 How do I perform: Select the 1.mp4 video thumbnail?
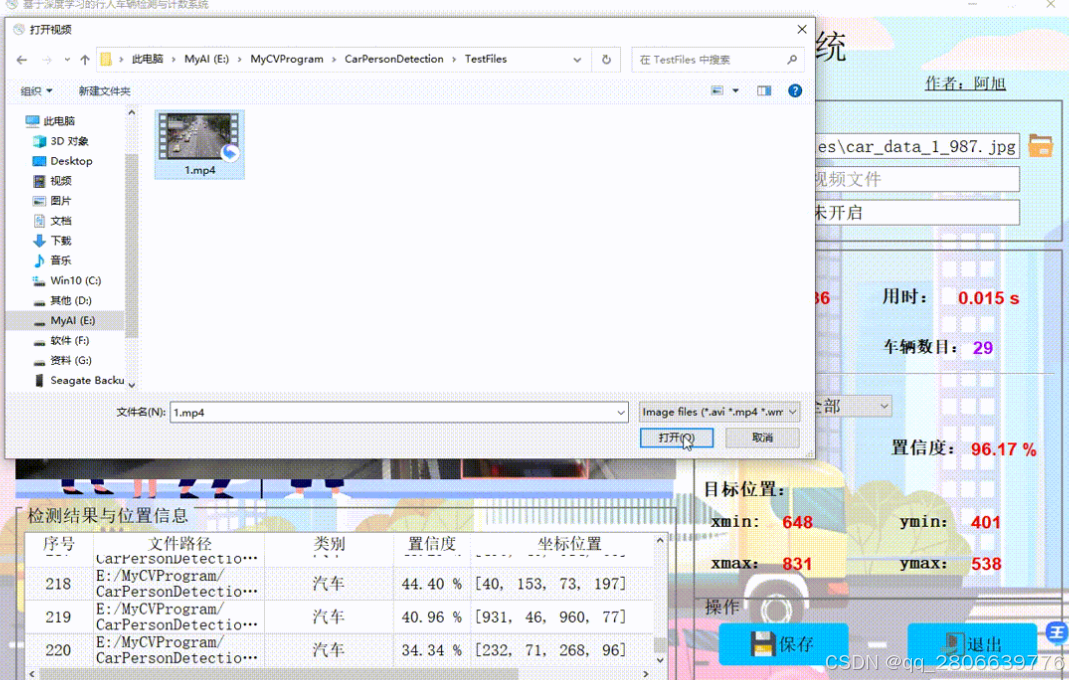tap(200, 145)
